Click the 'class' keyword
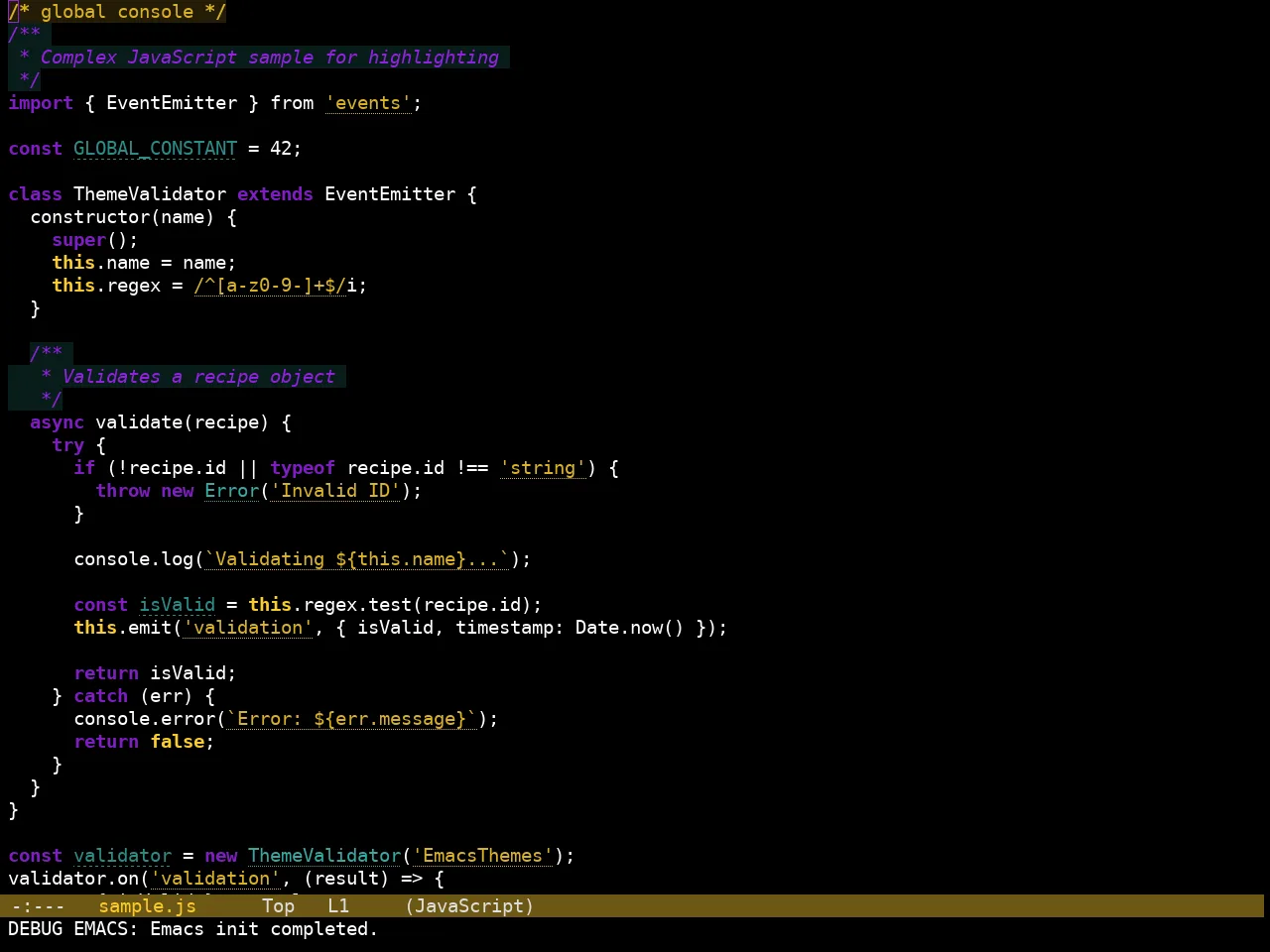 coord(35,194)
